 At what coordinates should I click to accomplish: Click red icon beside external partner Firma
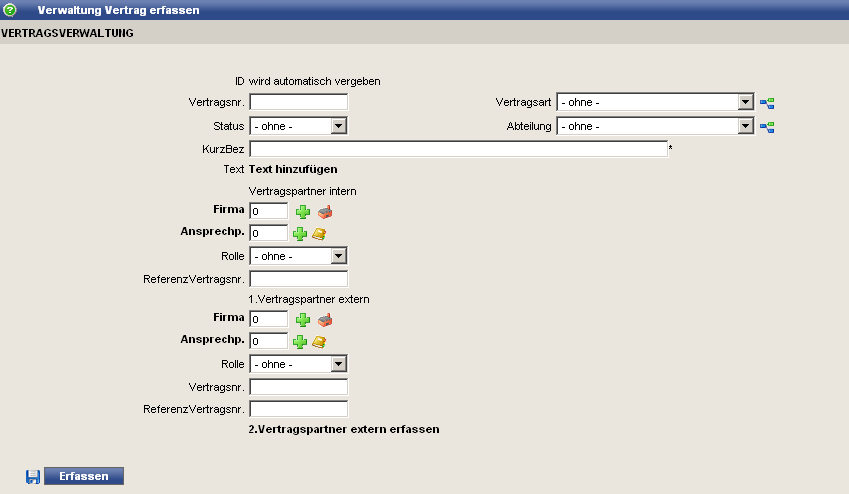(x=324, y=320)
